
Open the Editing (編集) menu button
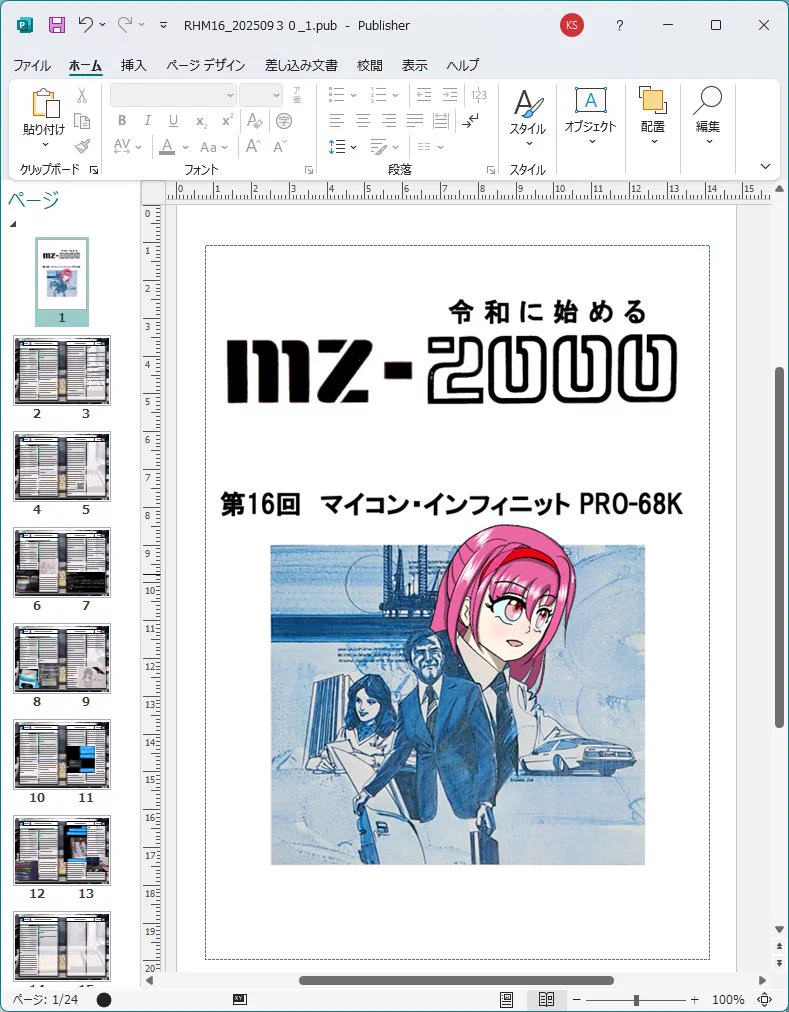point(708,116)
